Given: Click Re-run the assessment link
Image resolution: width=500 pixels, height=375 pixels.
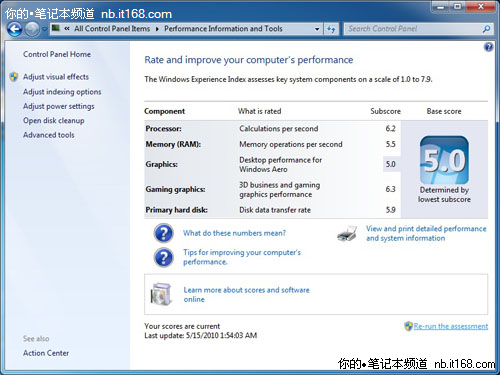Looking at the screenshot, I should [451, 326].
